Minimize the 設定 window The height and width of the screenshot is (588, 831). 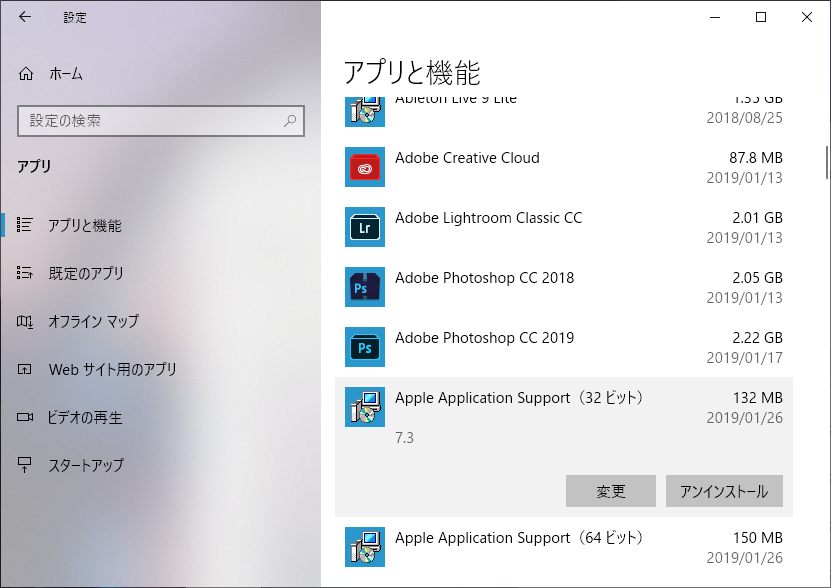715,17
